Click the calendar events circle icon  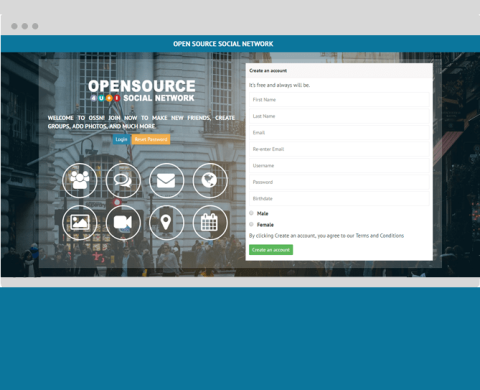click(x=210, y=222)
